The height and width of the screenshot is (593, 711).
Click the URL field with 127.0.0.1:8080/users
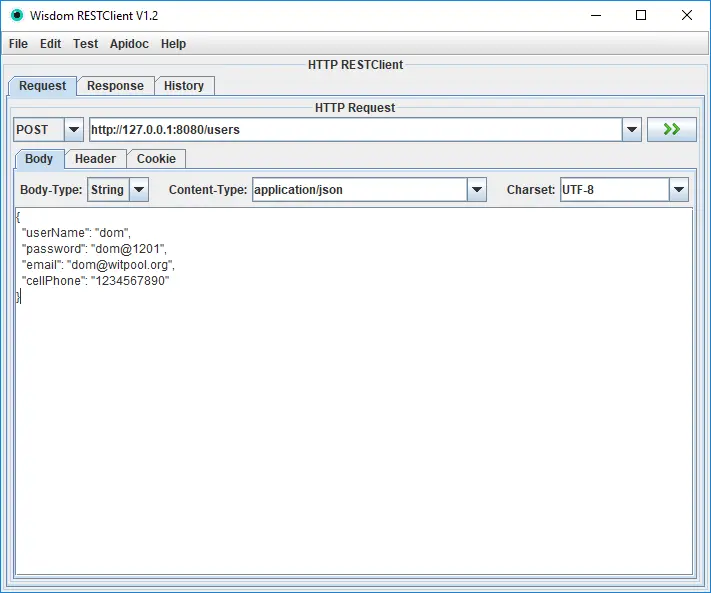(356, 130)
